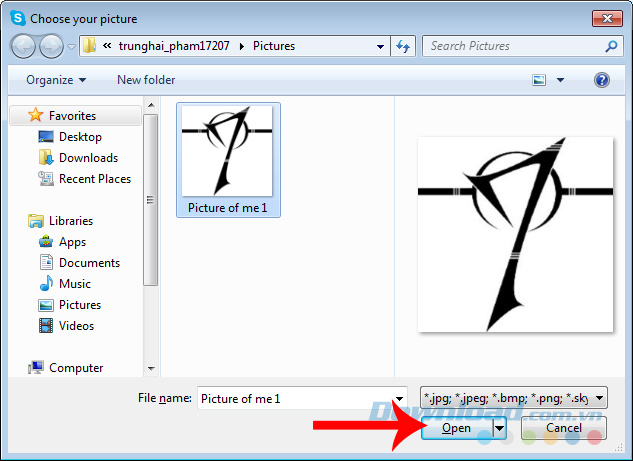Open the recent locations dropdown arrow
This screenshot has height=461, width=633.
[x=71, y=47]
